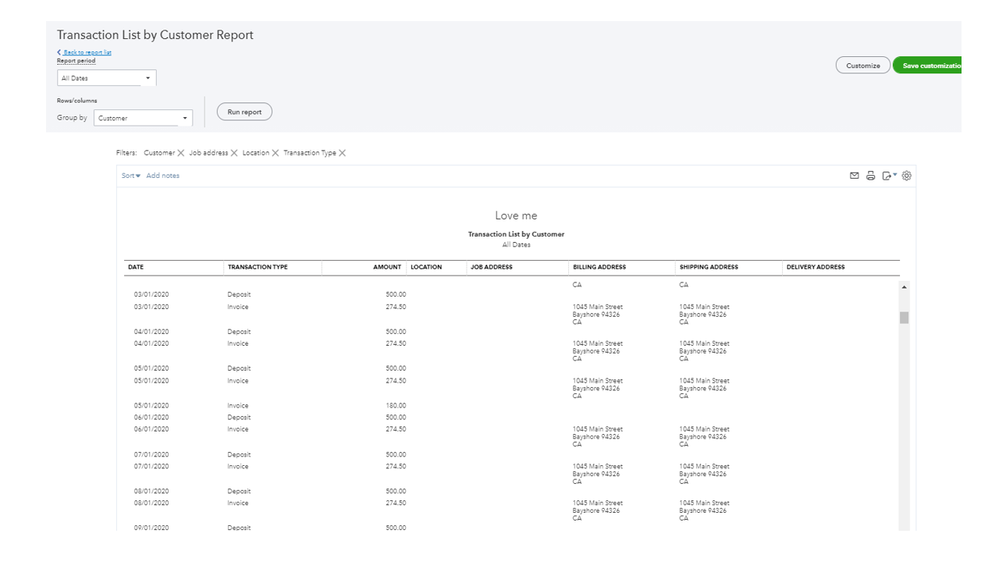The width and height of the screenshot is (999, 562).
Task: Remove the Job address filter X
Action: point(234,153)
